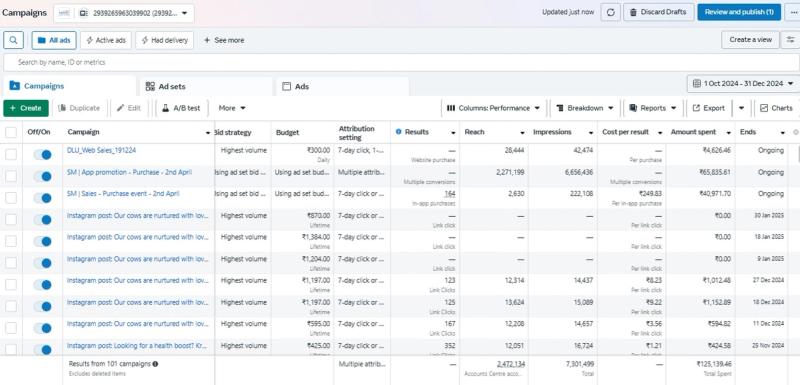
Task: Click the Reach column header arrow
Action: point(522,133)
